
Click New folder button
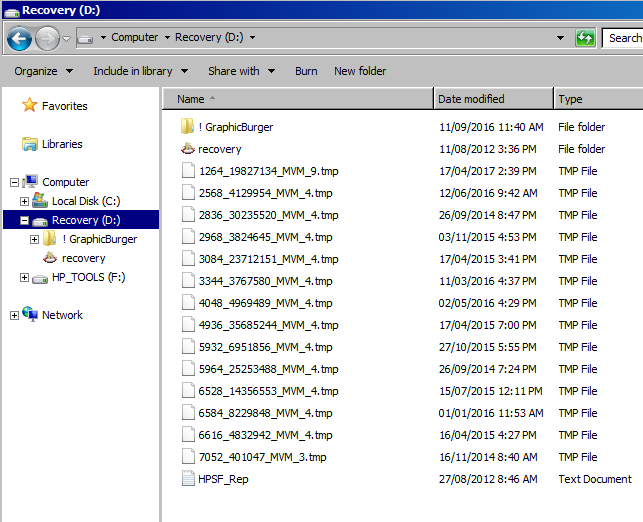[360, 71]
